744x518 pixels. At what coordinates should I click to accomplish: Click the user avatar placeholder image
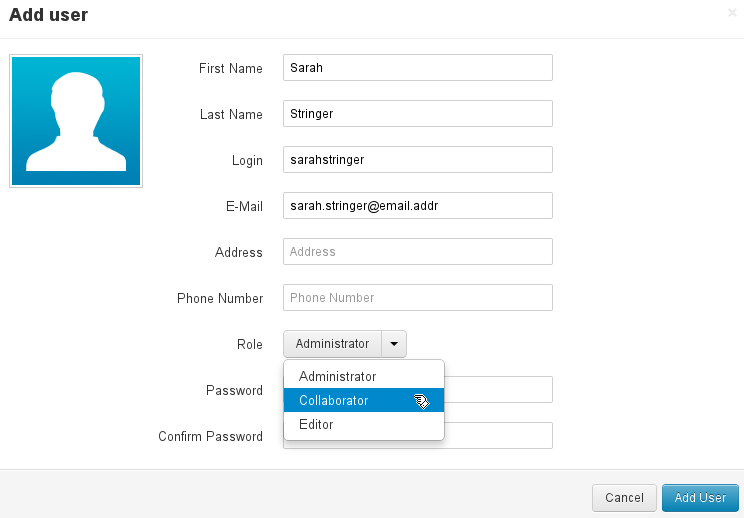[x=76, y=121]
